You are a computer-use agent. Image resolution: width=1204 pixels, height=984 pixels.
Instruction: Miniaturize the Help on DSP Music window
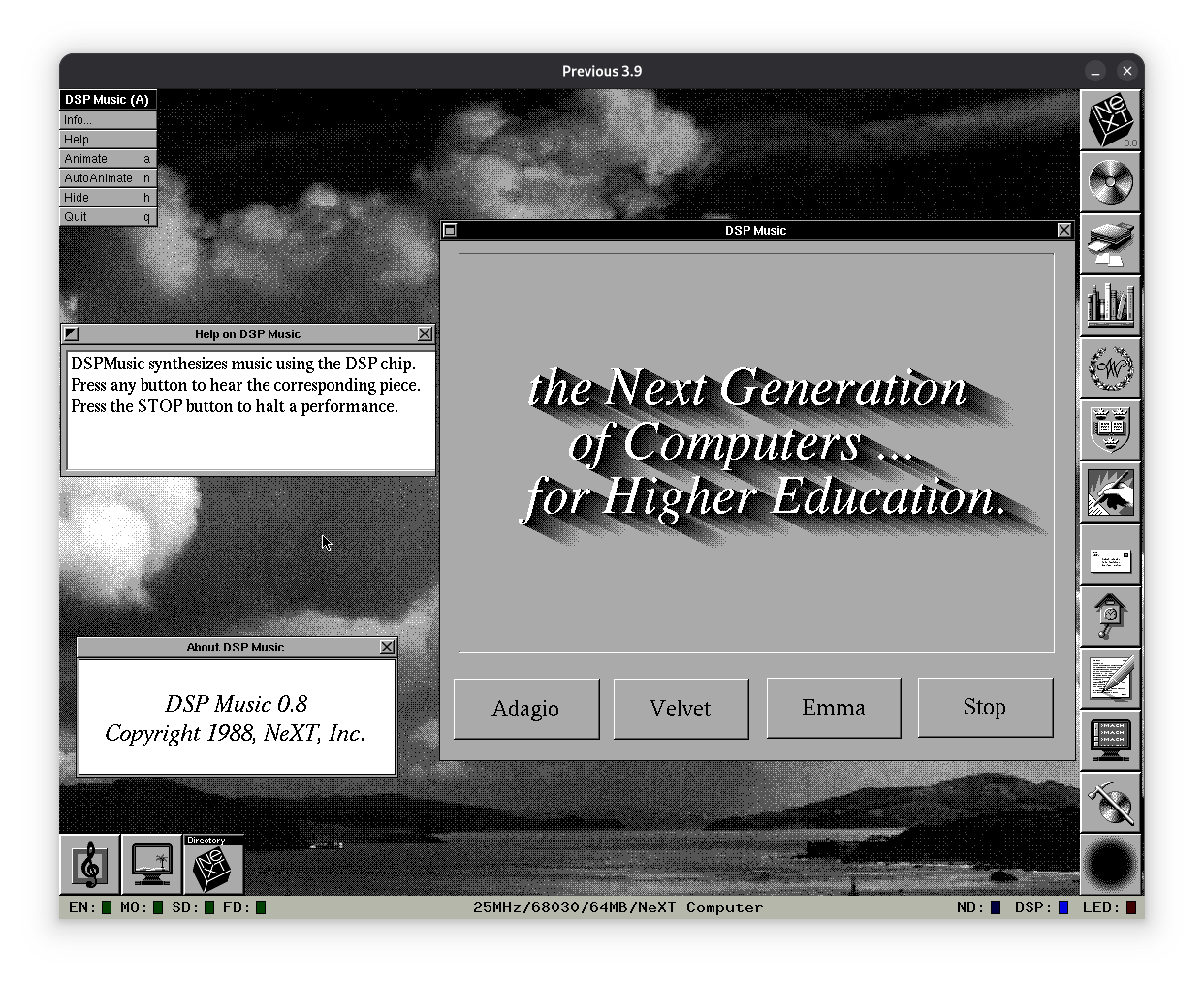click(x=71, y=333)
